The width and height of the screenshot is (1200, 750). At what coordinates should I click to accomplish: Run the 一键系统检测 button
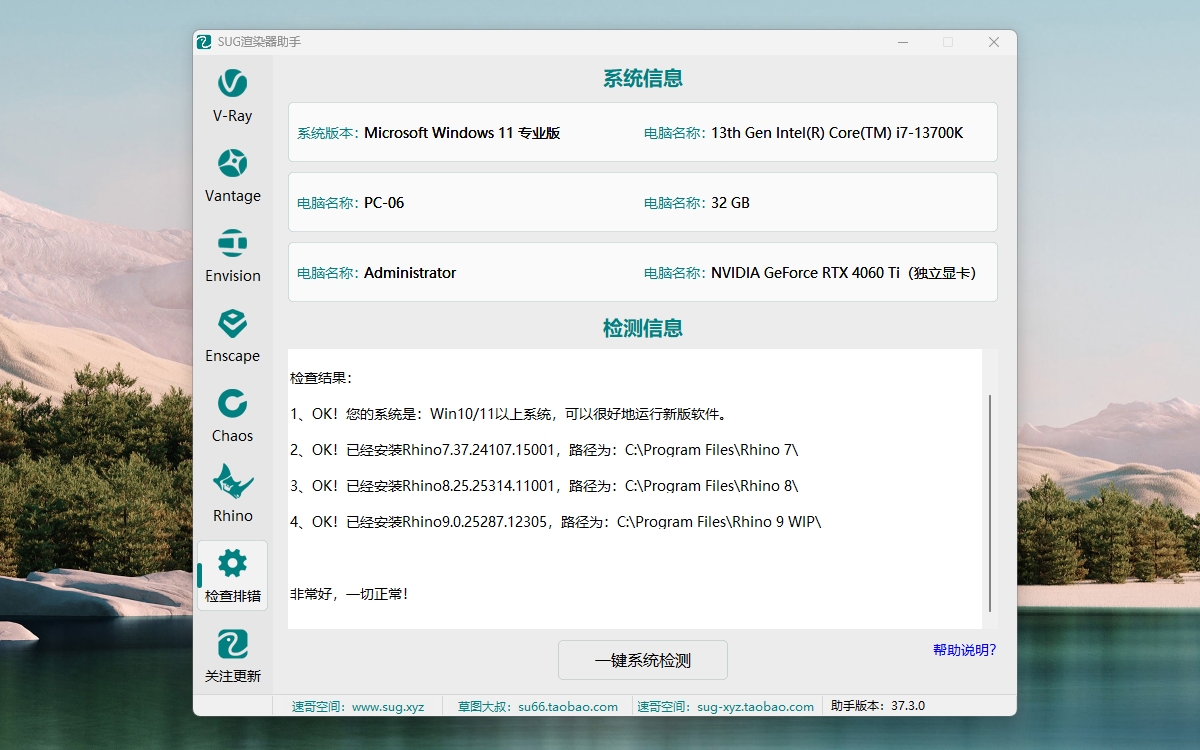point(642,660)
